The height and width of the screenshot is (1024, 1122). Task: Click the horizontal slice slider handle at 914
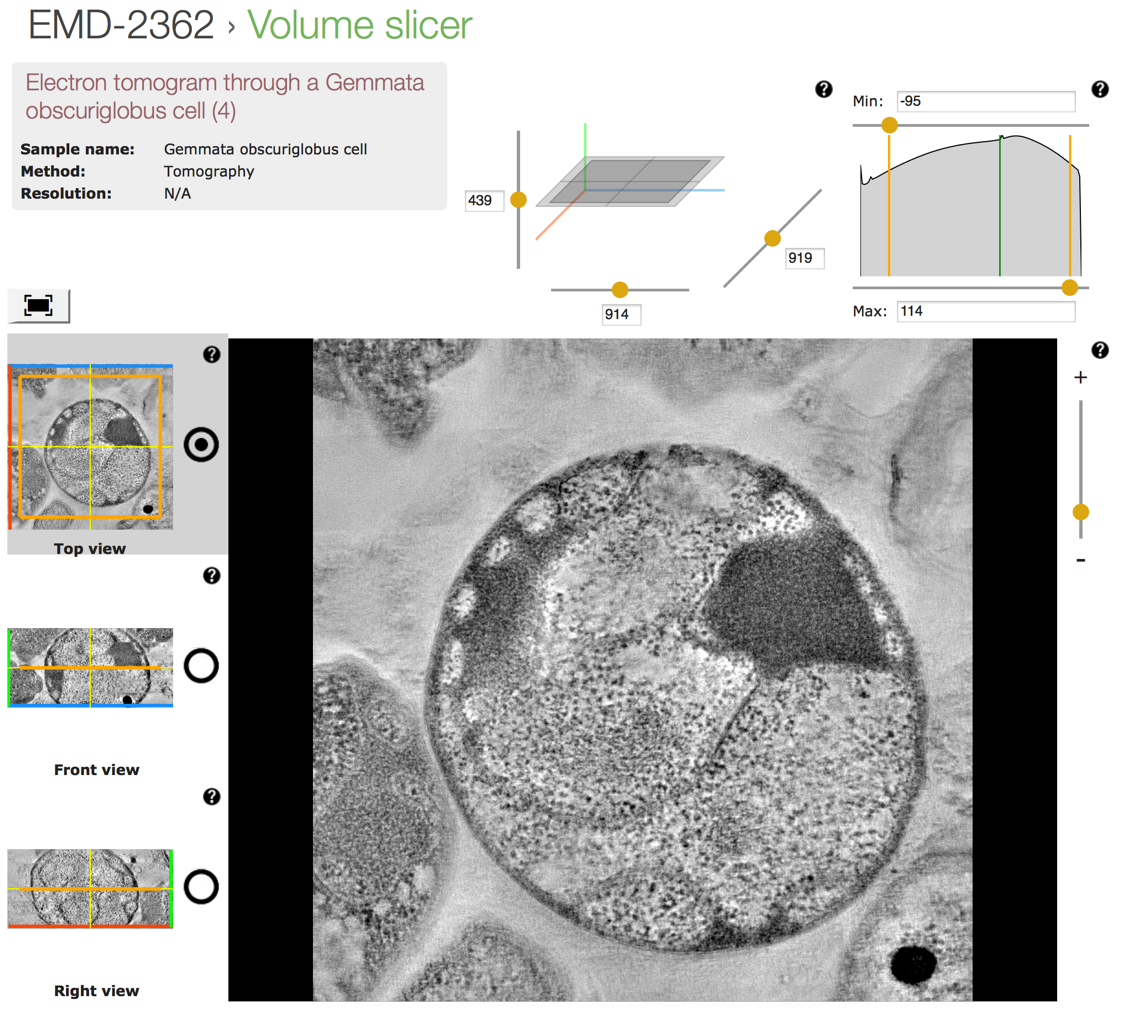pos(620,290)
